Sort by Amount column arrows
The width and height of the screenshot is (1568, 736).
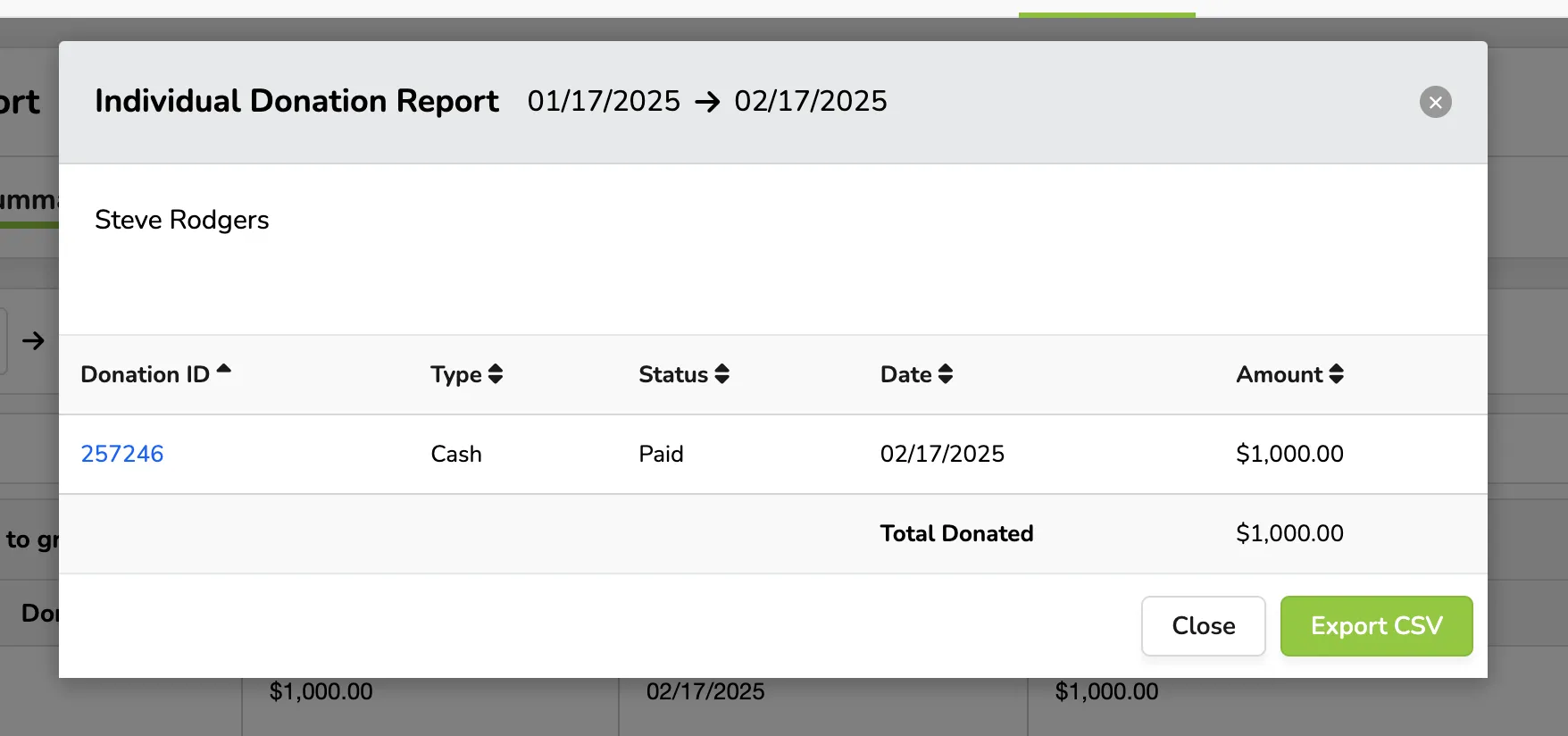[1337, 374]
